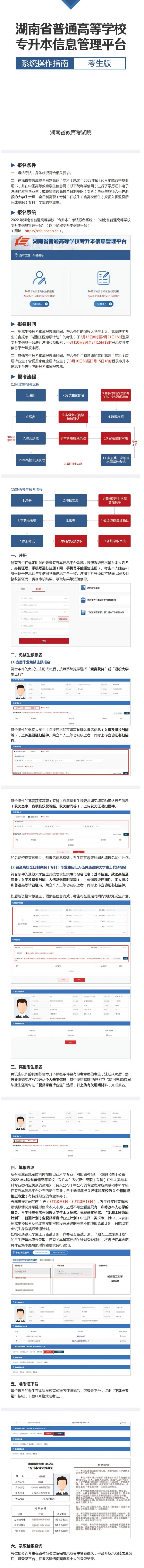Click 立即进入 under the checklist icon
Viewport: 144px width, 1568px height.
(x=103, y=304)
